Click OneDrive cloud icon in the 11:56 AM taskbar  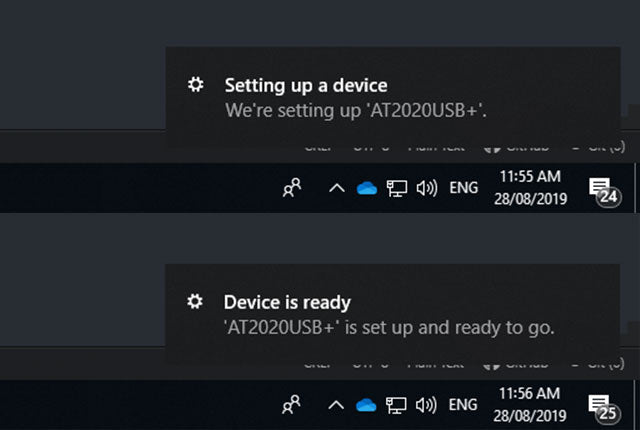point(366,405)
